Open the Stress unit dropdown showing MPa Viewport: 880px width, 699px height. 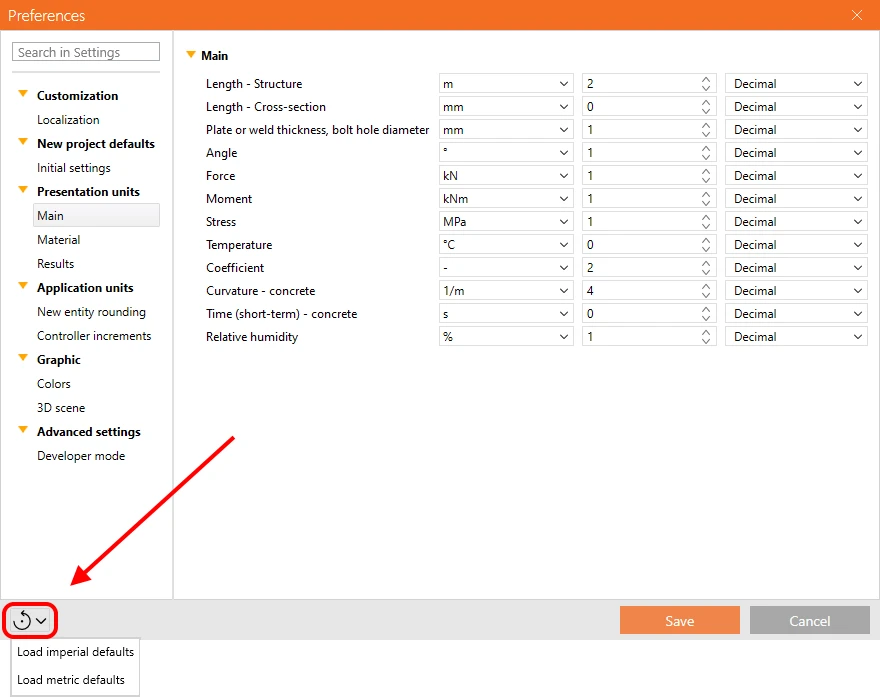506,222
